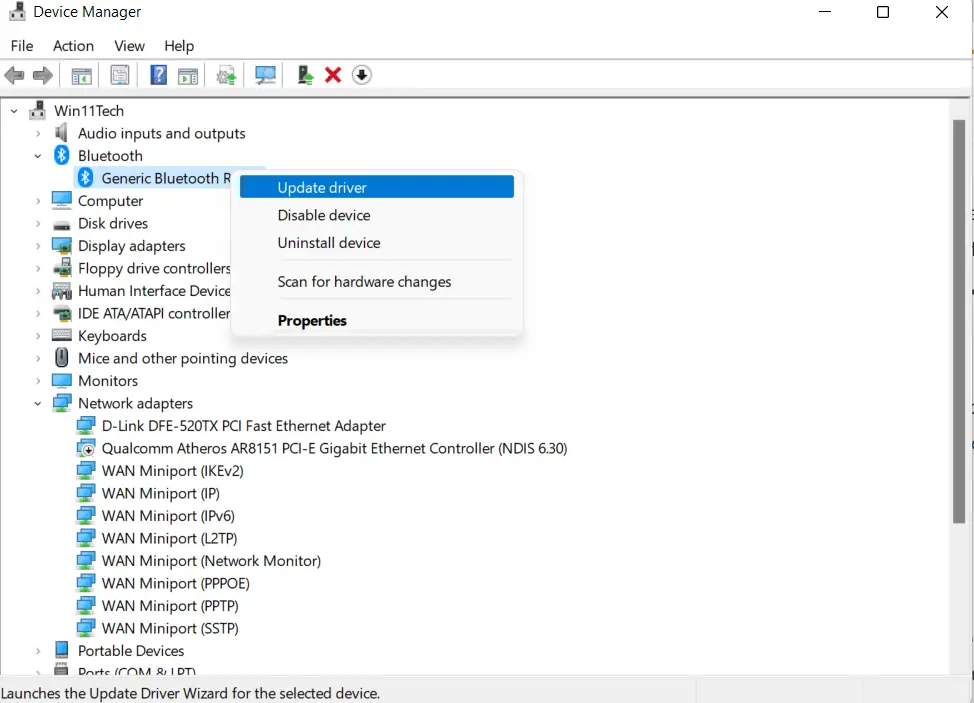974x703 pixels.
Task: Click the blue Help question mark icon
Action: (x=158, y=75)
